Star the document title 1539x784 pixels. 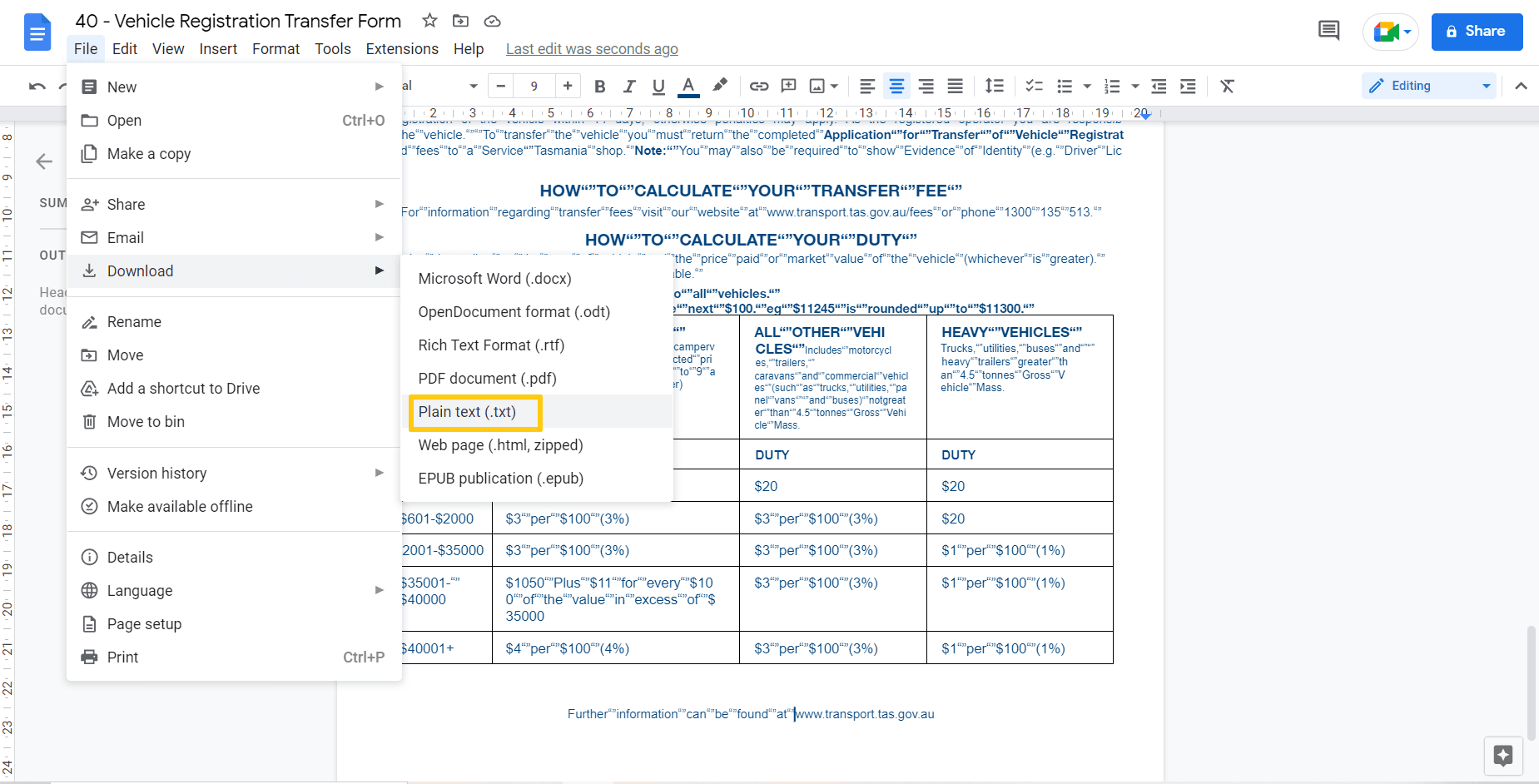429,21
